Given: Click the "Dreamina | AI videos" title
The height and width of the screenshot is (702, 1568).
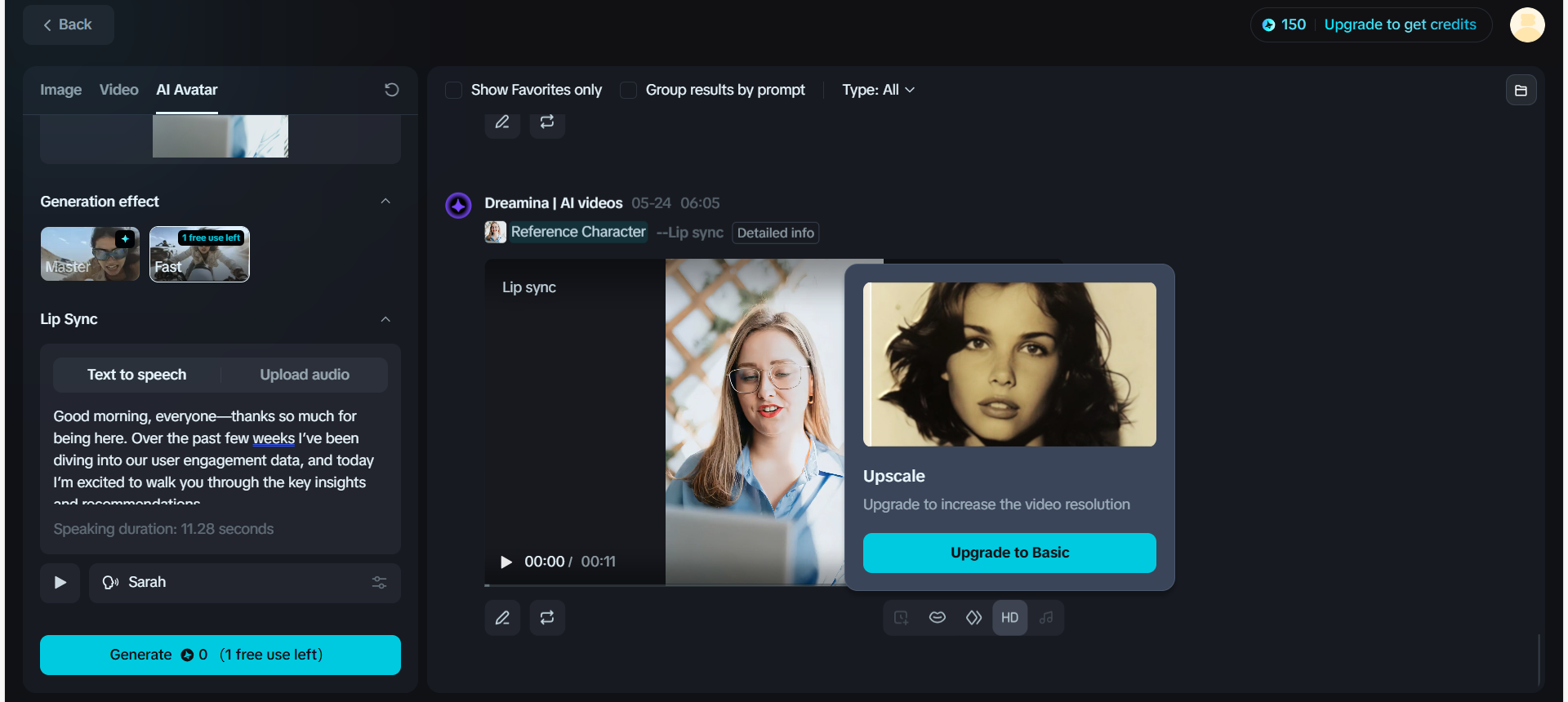Looking at the screenshot, I should coord(554,203).
